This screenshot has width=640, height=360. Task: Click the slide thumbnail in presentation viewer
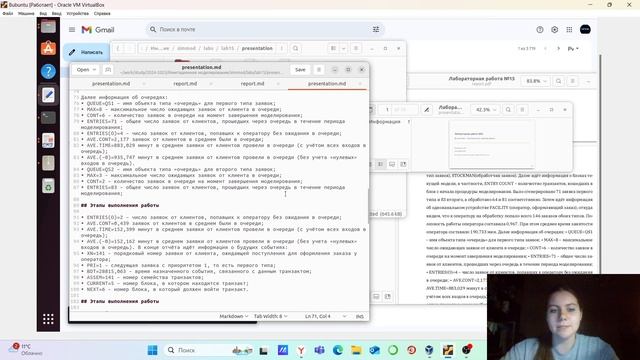point(492,144)
